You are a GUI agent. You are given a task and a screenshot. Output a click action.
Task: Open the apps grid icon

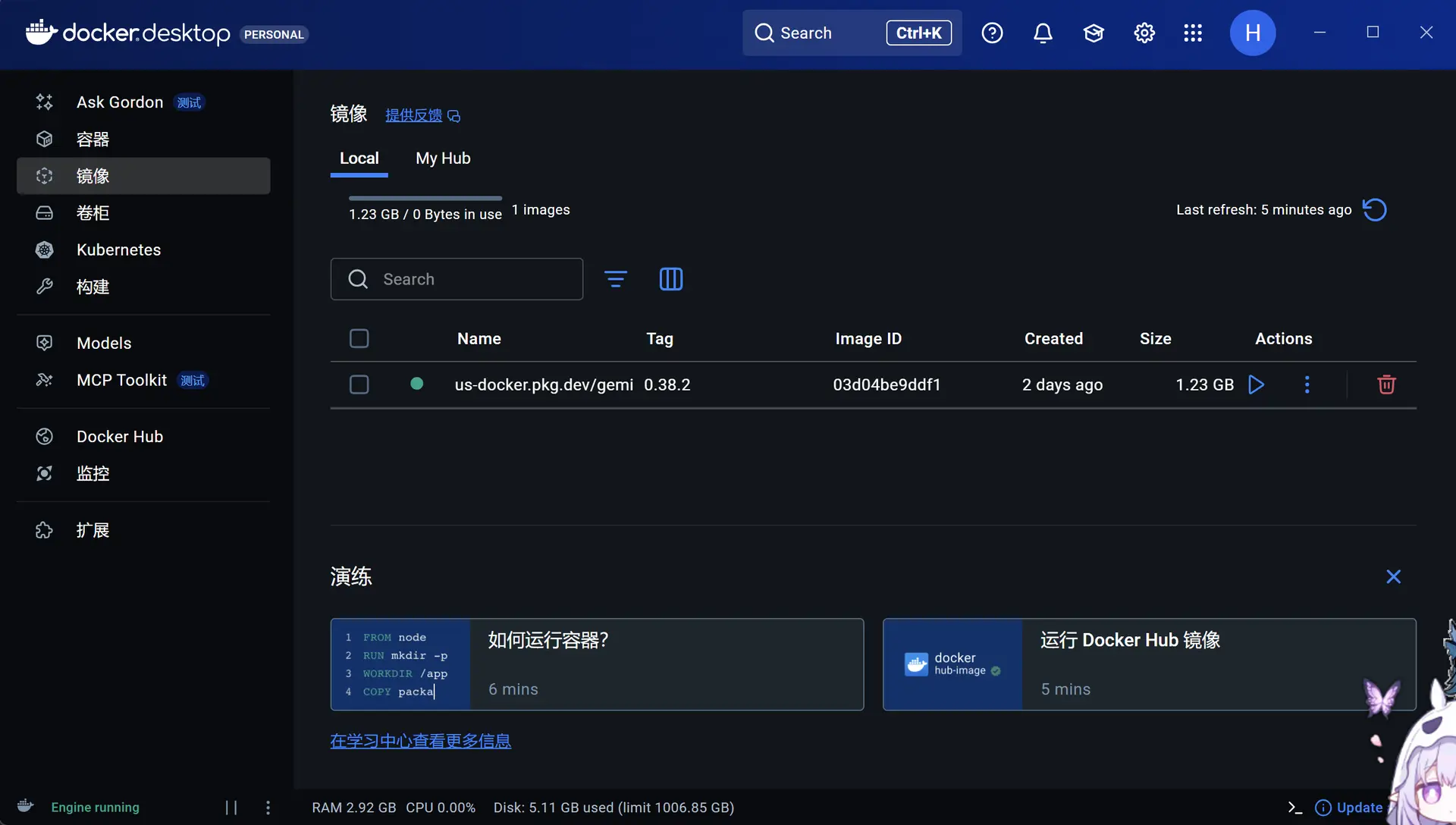coord(1193,33)
